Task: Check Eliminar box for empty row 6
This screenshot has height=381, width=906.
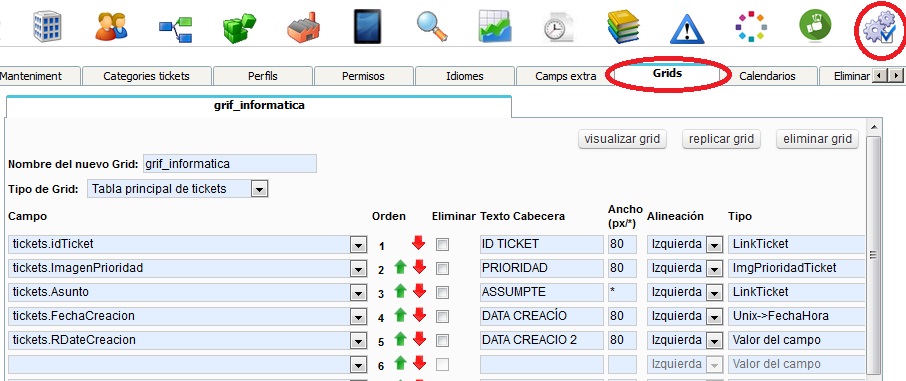Action: (x=442, y=365)
